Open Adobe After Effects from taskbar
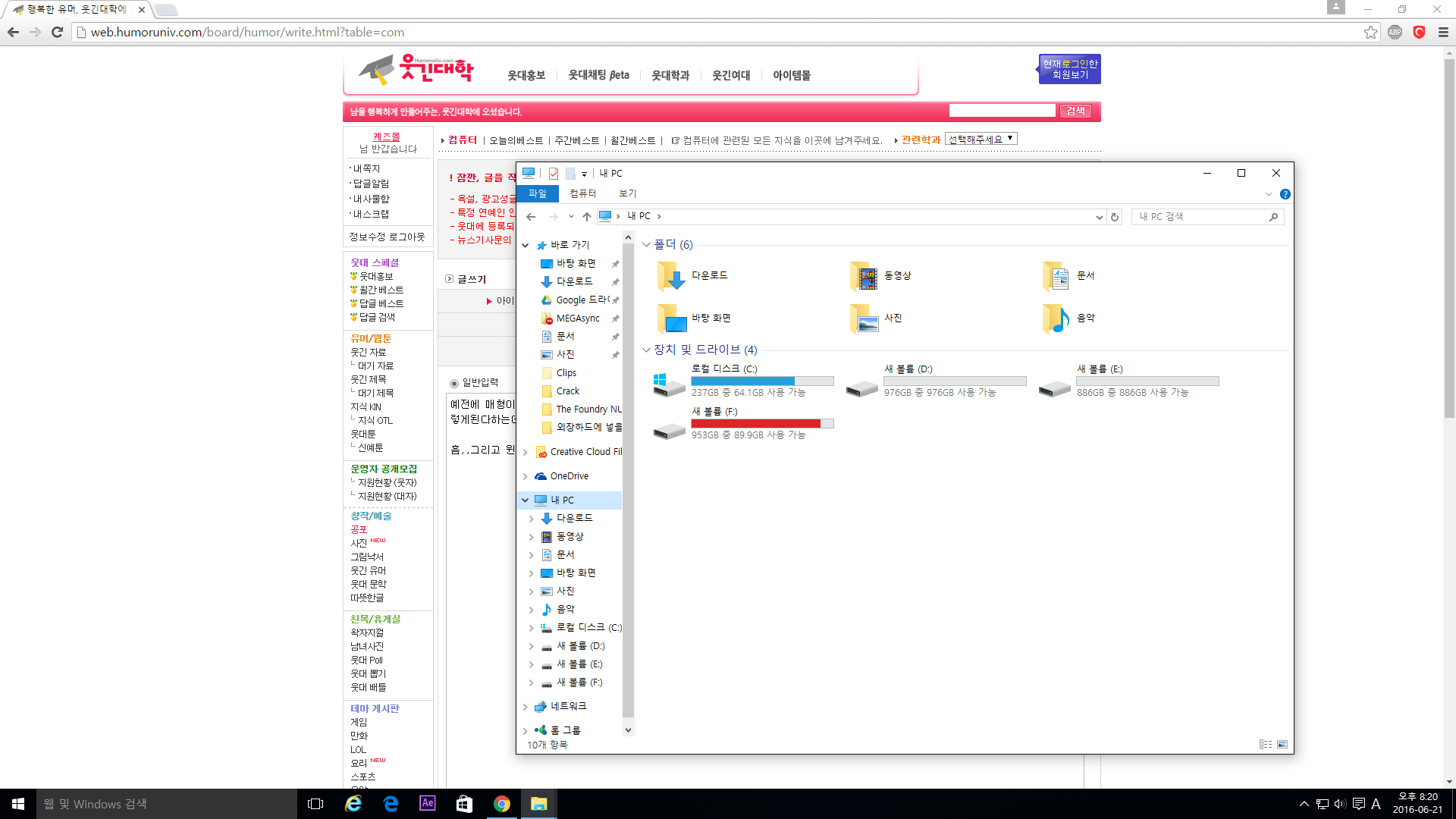The height and width of the screenshot is (819, 1456). 427,803
